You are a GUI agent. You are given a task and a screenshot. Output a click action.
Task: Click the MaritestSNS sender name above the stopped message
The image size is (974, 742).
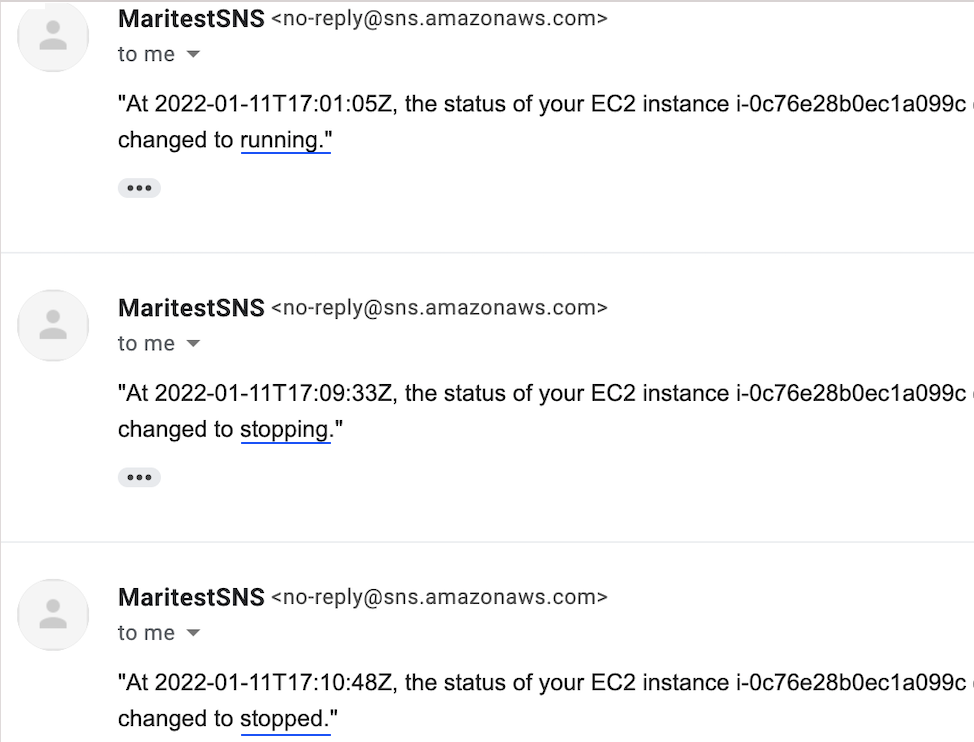(191, 597)
